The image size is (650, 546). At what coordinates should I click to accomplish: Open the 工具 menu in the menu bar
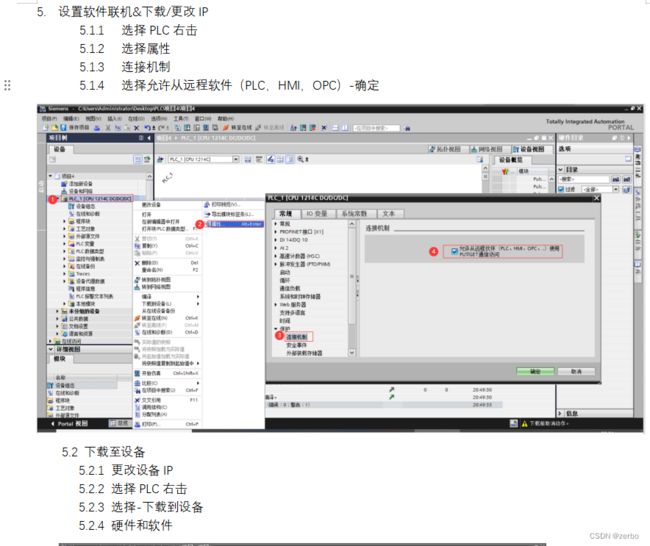point(181,119)
